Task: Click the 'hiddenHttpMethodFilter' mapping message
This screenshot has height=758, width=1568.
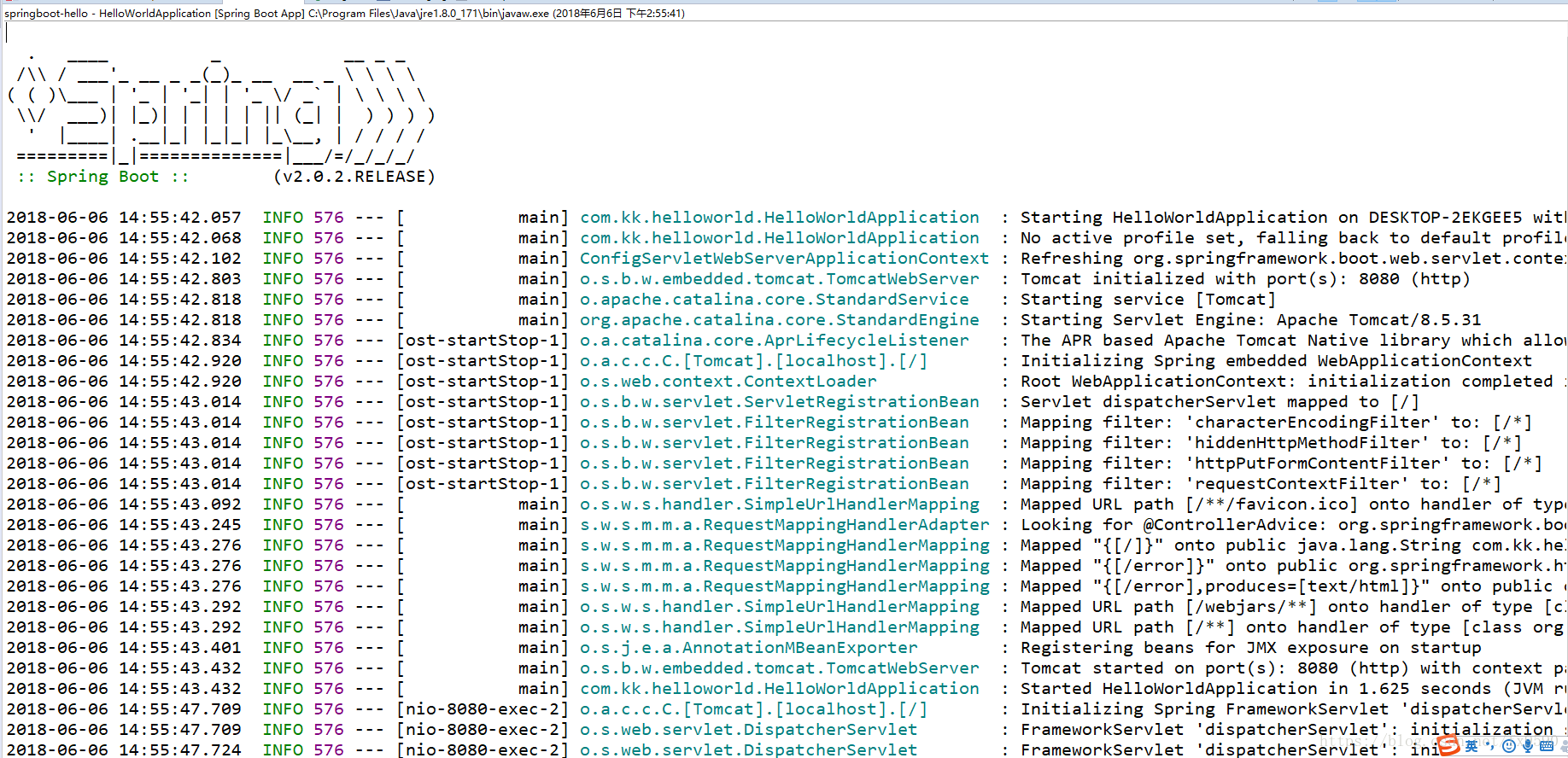Action: [1271, 443]
